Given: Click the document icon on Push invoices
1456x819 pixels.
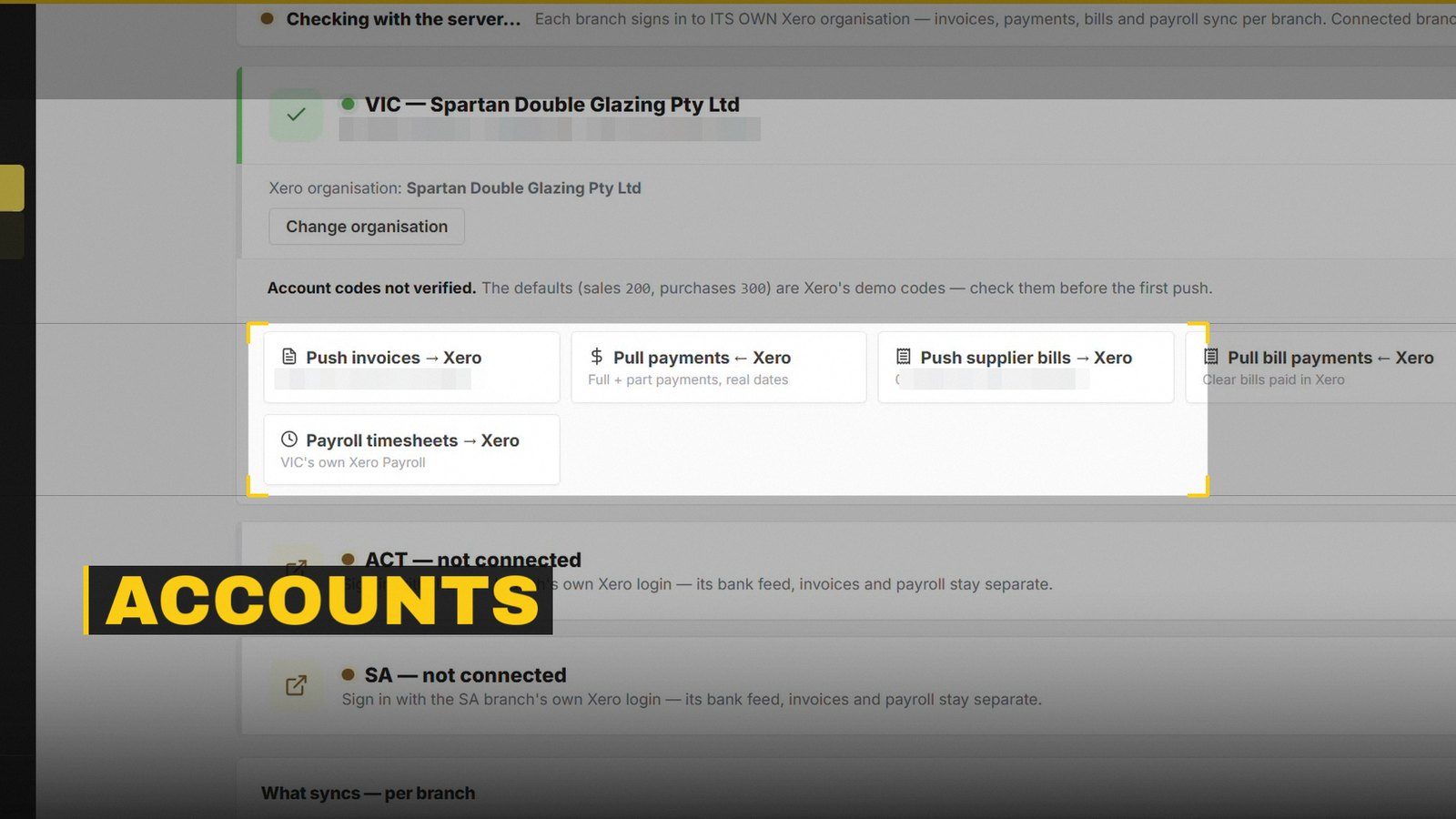Looking at the screenshot, I should 289,357.
